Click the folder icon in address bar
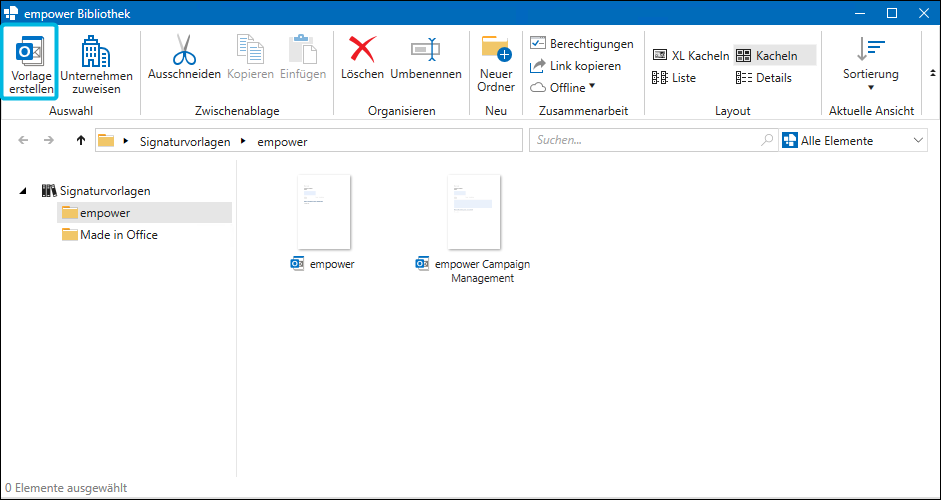Image resolution: width=941 pixels, height=500 pixels. (106, 141)
